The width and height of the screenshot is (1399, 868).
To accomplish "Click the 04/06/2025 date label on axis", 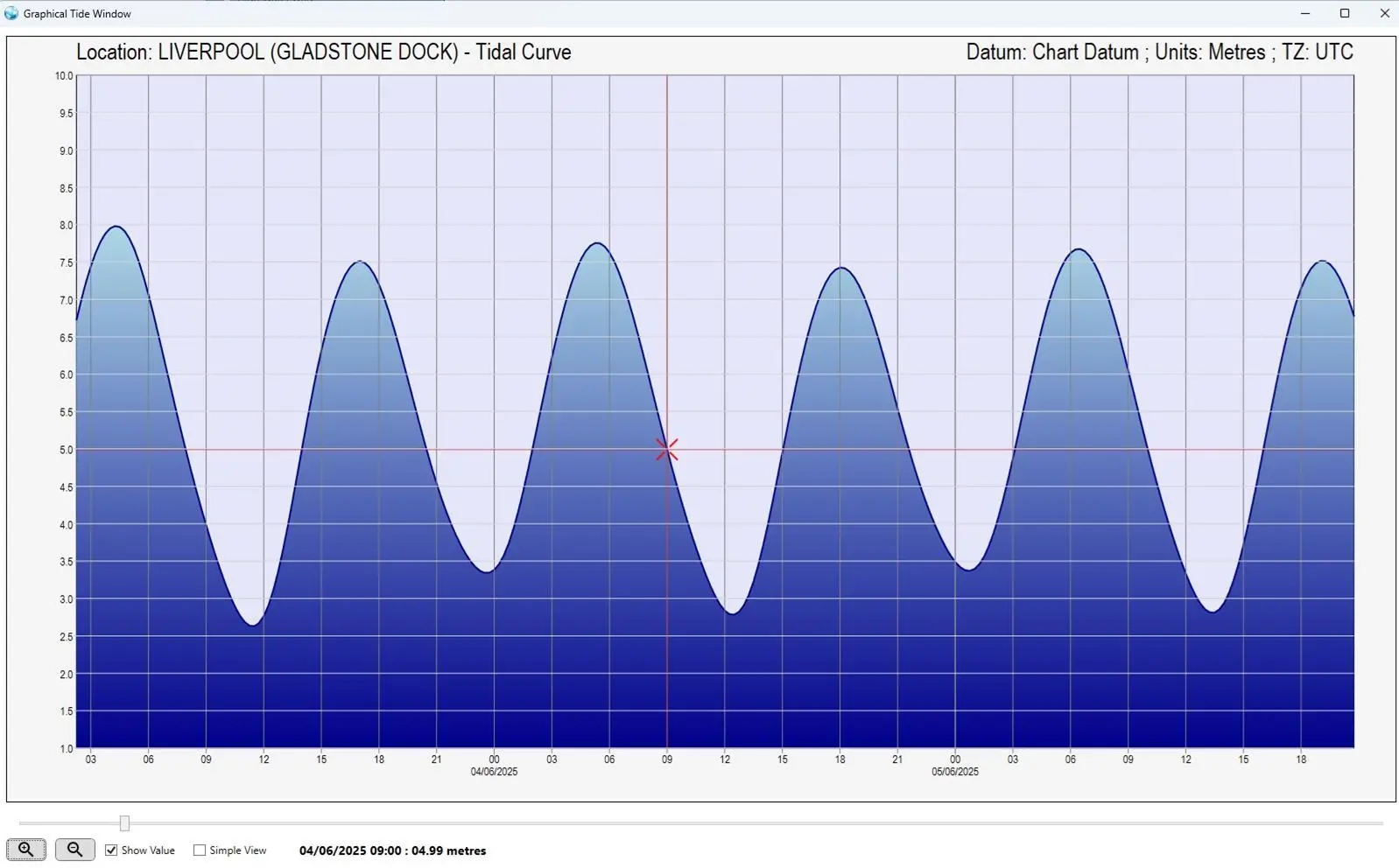I will coord(494,772).
